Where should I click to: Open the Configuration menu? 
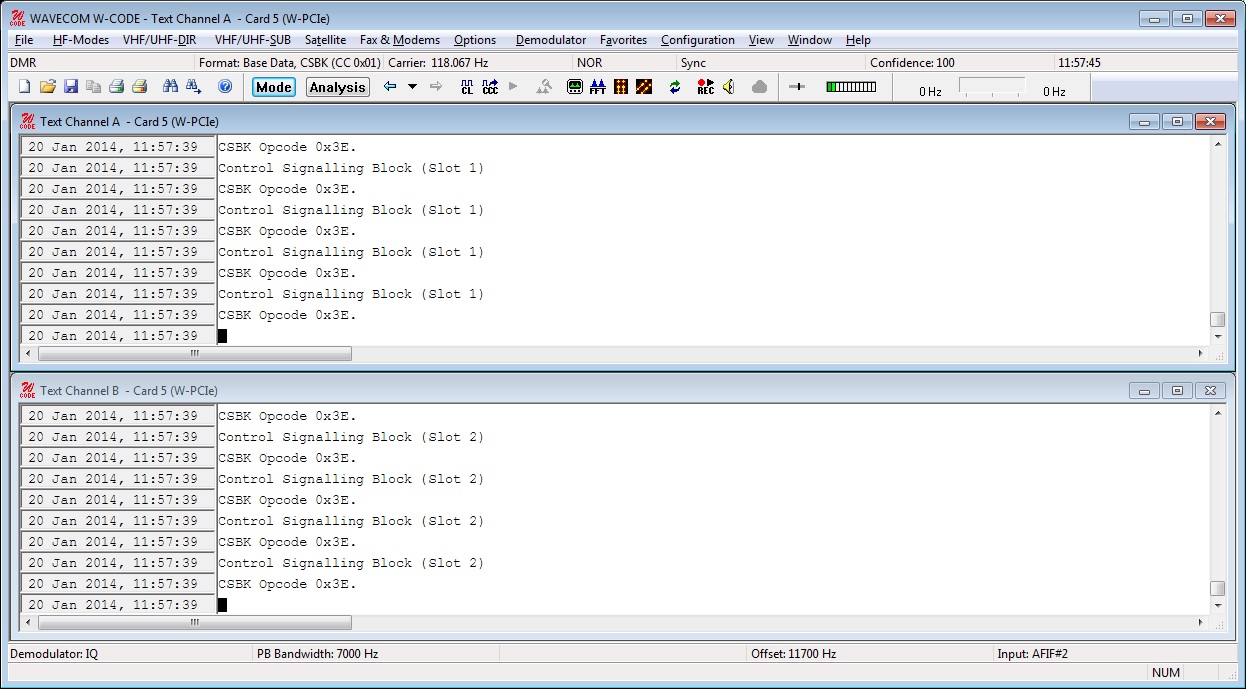[698, 40]
